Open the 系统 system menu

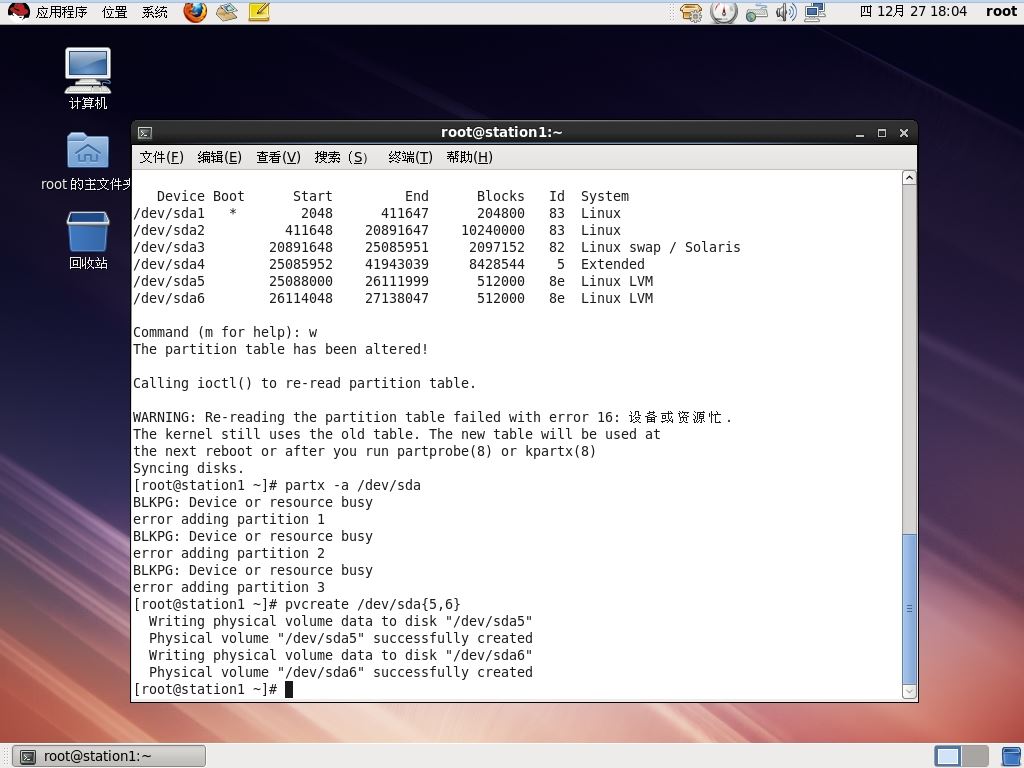155,12
